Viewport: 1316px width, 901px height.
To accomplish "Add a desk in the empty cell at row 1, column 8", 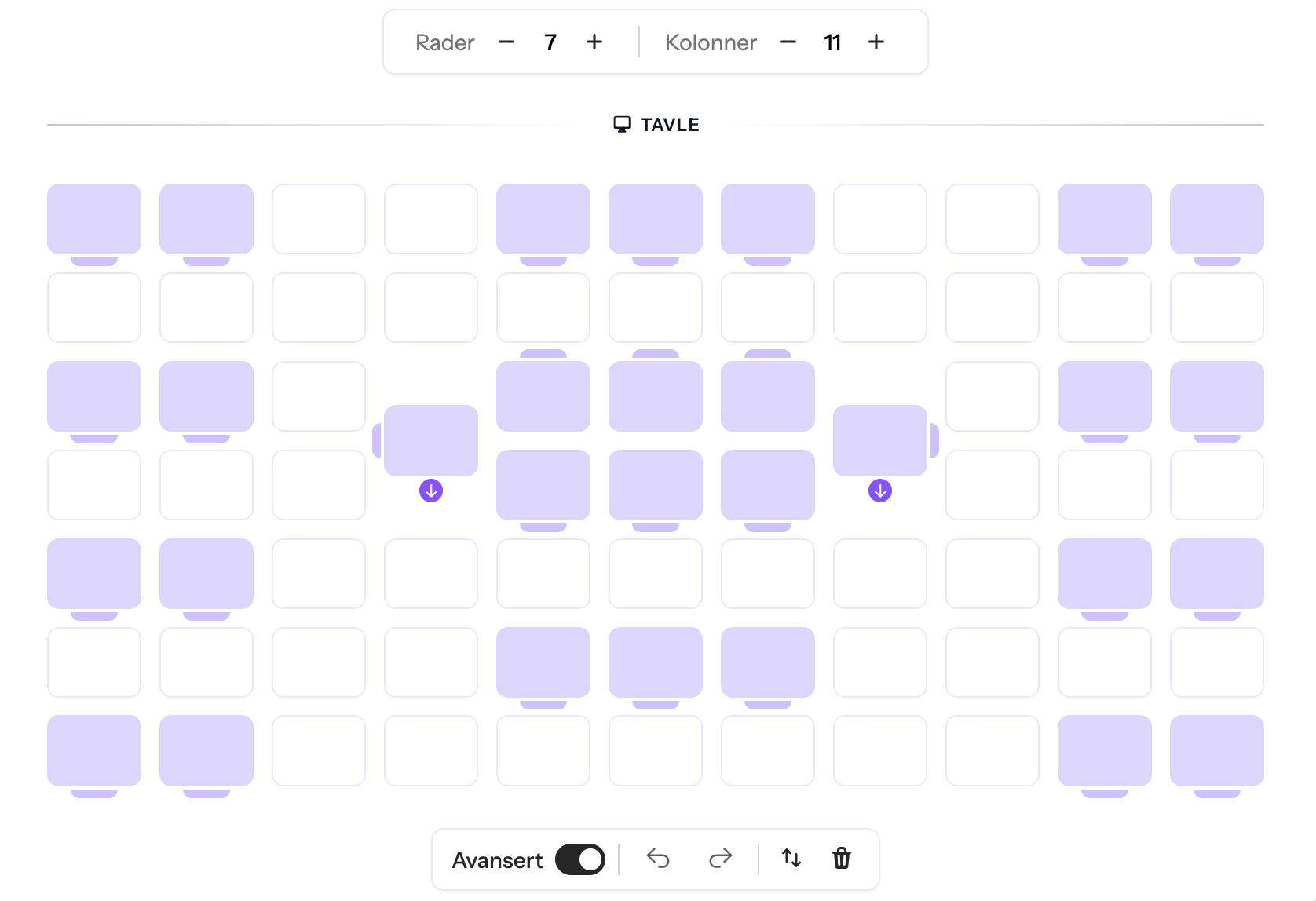I will point(880,219).
